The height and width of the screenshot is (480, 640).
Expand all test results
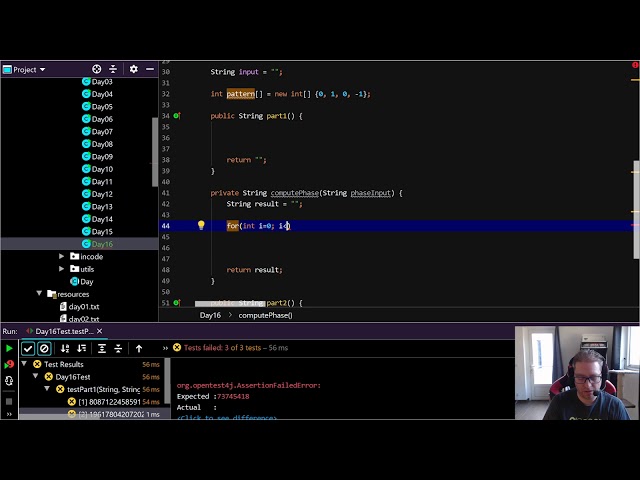(x=102, y=348)
